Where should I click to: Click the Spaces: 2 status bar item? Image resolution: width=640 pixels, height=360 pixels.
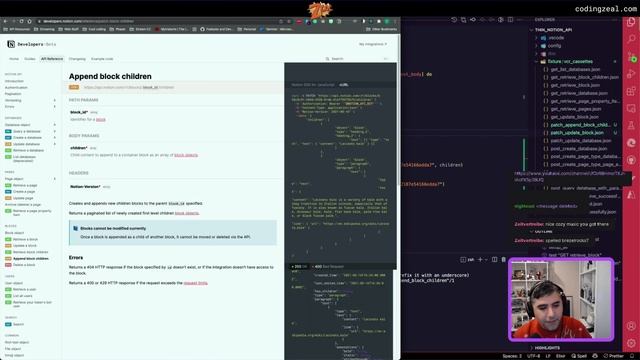point(512,356)
